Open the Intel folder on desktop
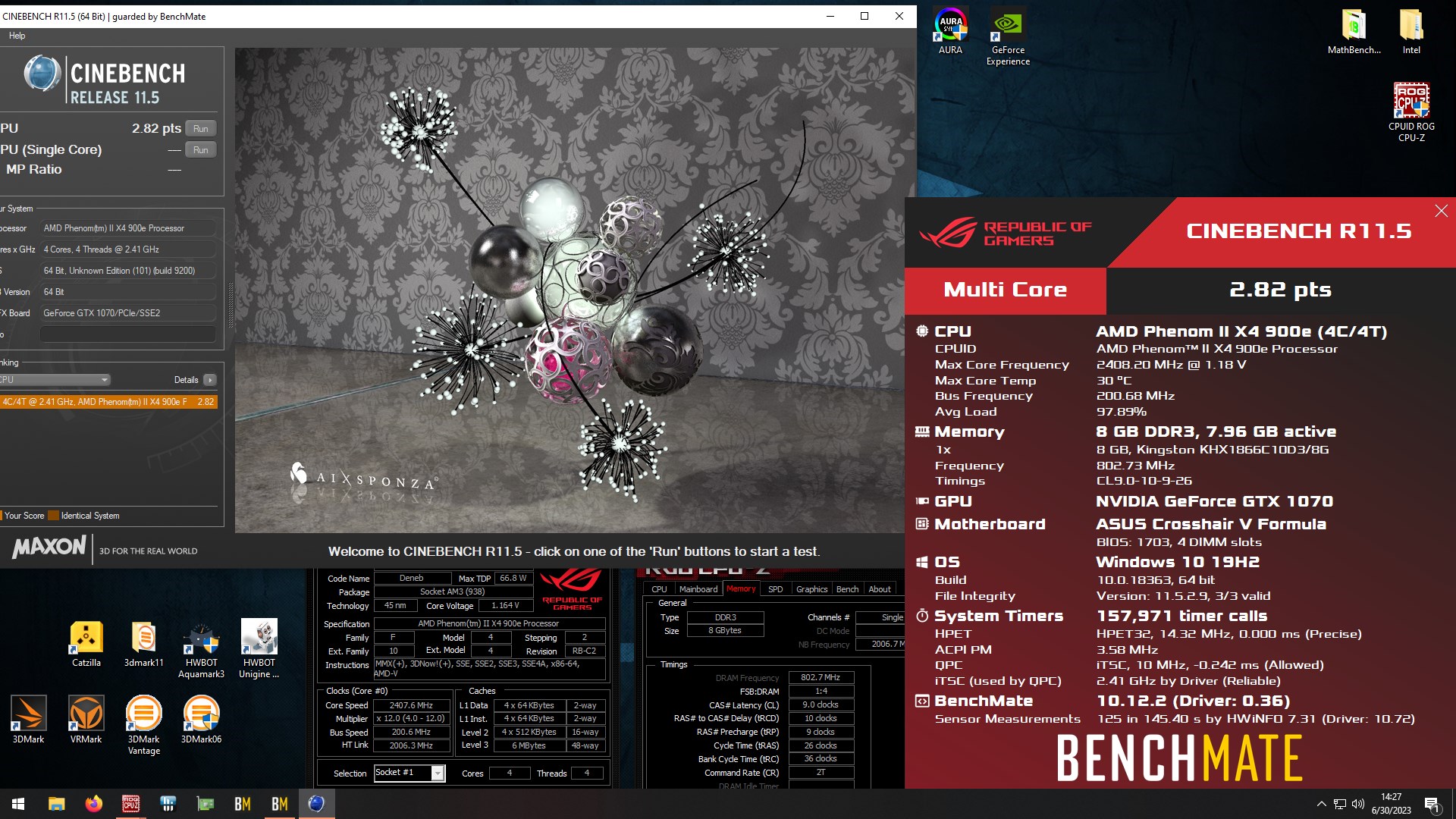 click(x=1411, y=32)
